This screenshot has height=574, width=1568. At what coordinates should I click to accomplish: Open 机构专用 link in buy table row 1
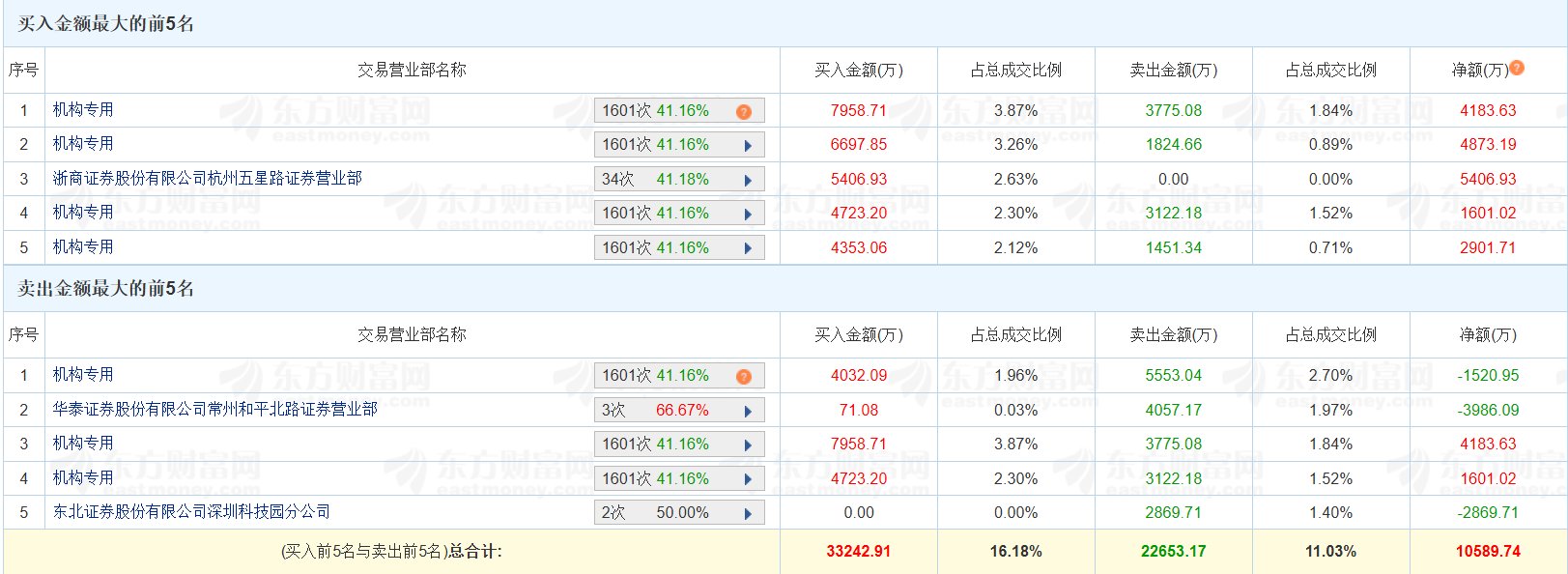point(83,110)
